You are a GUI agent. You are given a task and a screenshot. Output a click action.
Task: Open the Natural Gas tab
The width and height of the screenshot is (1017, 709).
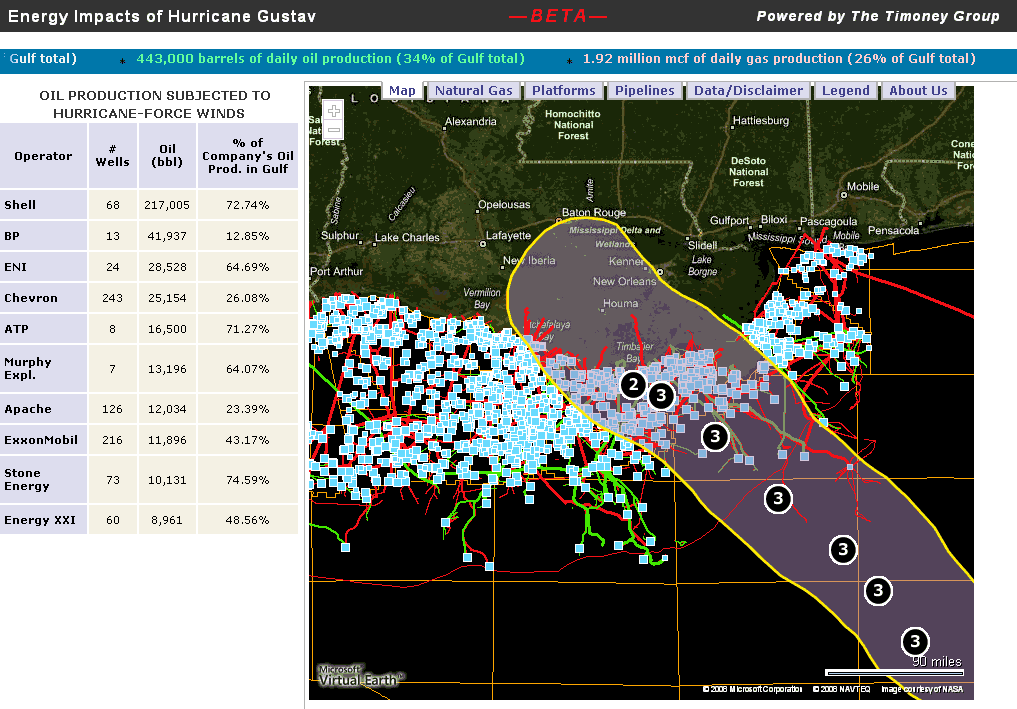[x=473, y=91]
